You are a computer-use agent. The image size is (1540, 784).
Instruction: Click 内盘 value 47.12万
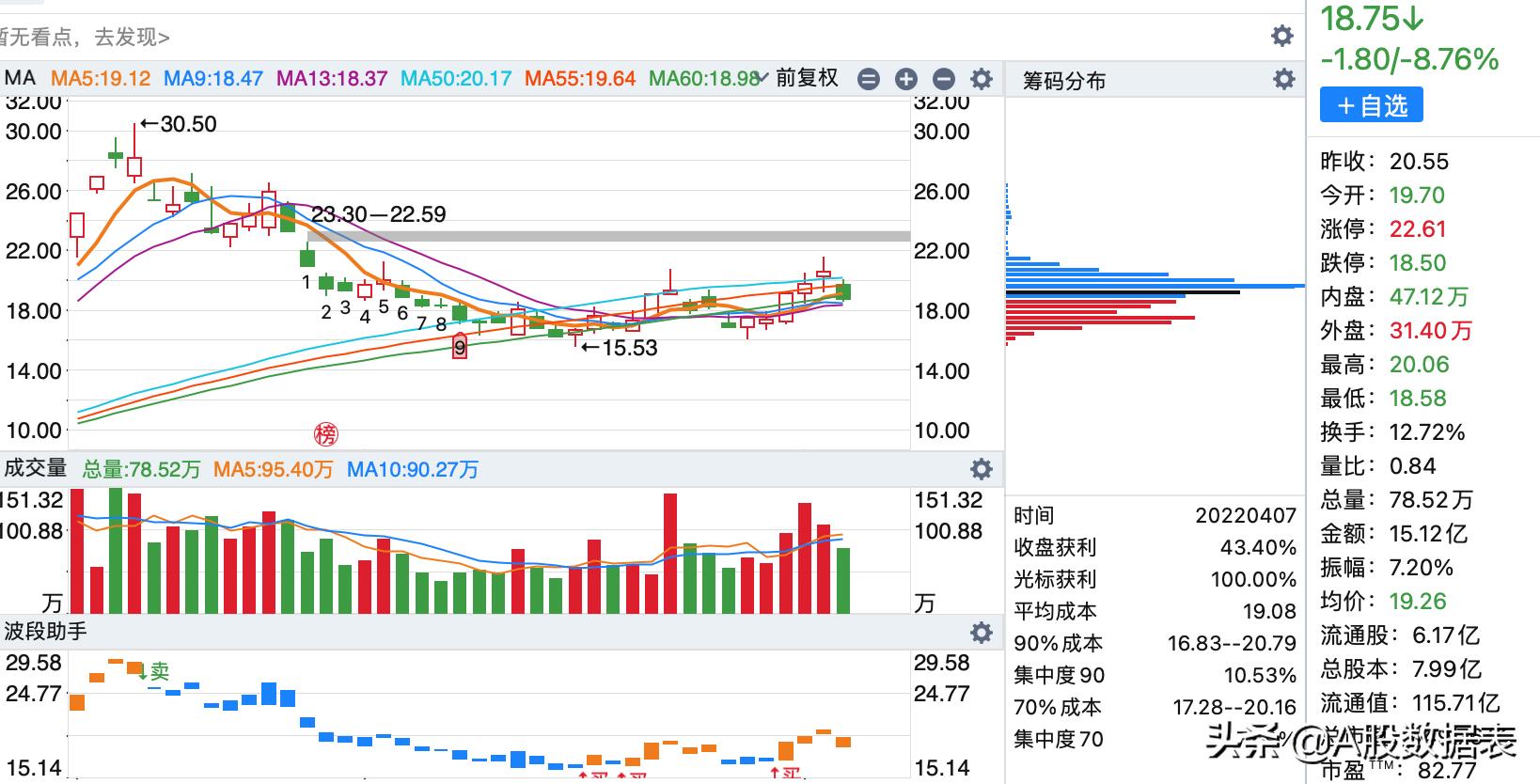pos(1429,297)
